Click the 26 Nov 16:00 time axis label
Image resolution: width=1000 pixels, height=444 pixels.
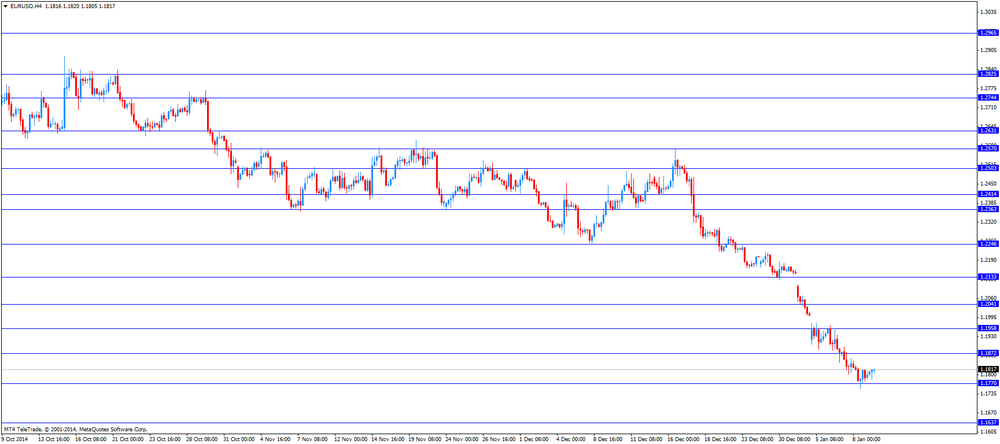[498, 440]
